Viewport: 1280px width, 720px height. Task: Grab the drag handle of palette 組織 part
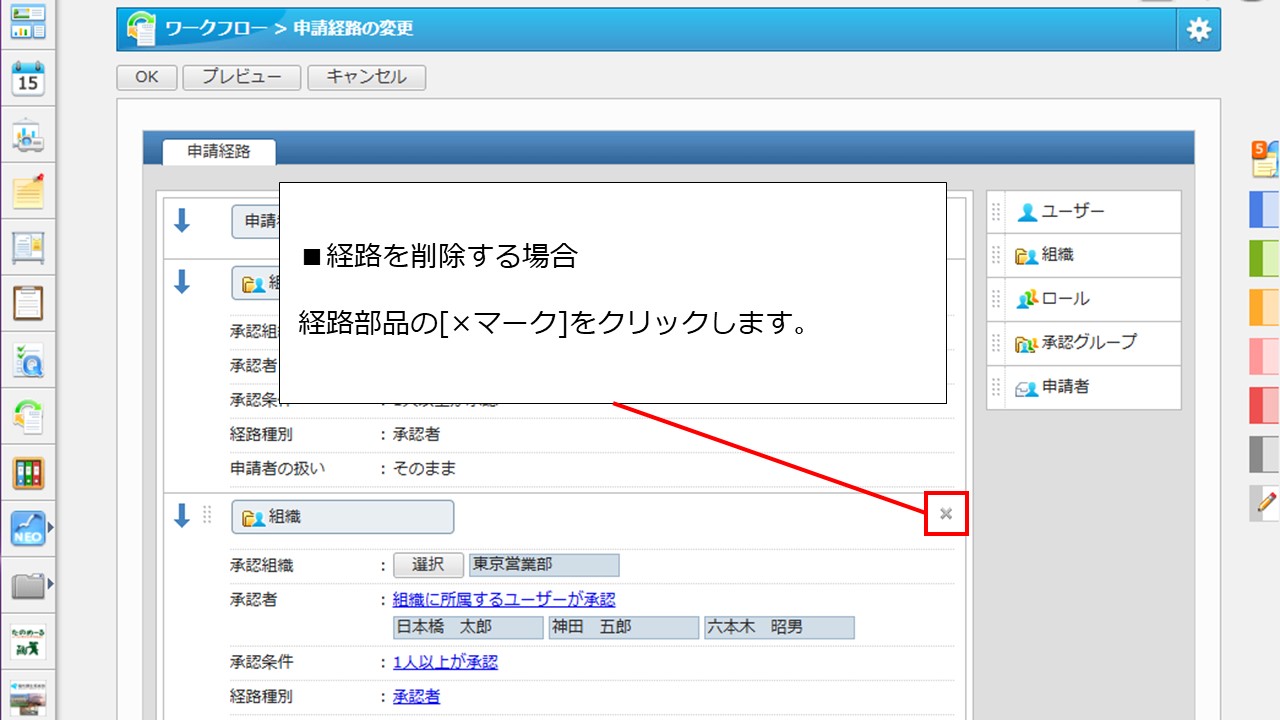[x=996, y=256]
